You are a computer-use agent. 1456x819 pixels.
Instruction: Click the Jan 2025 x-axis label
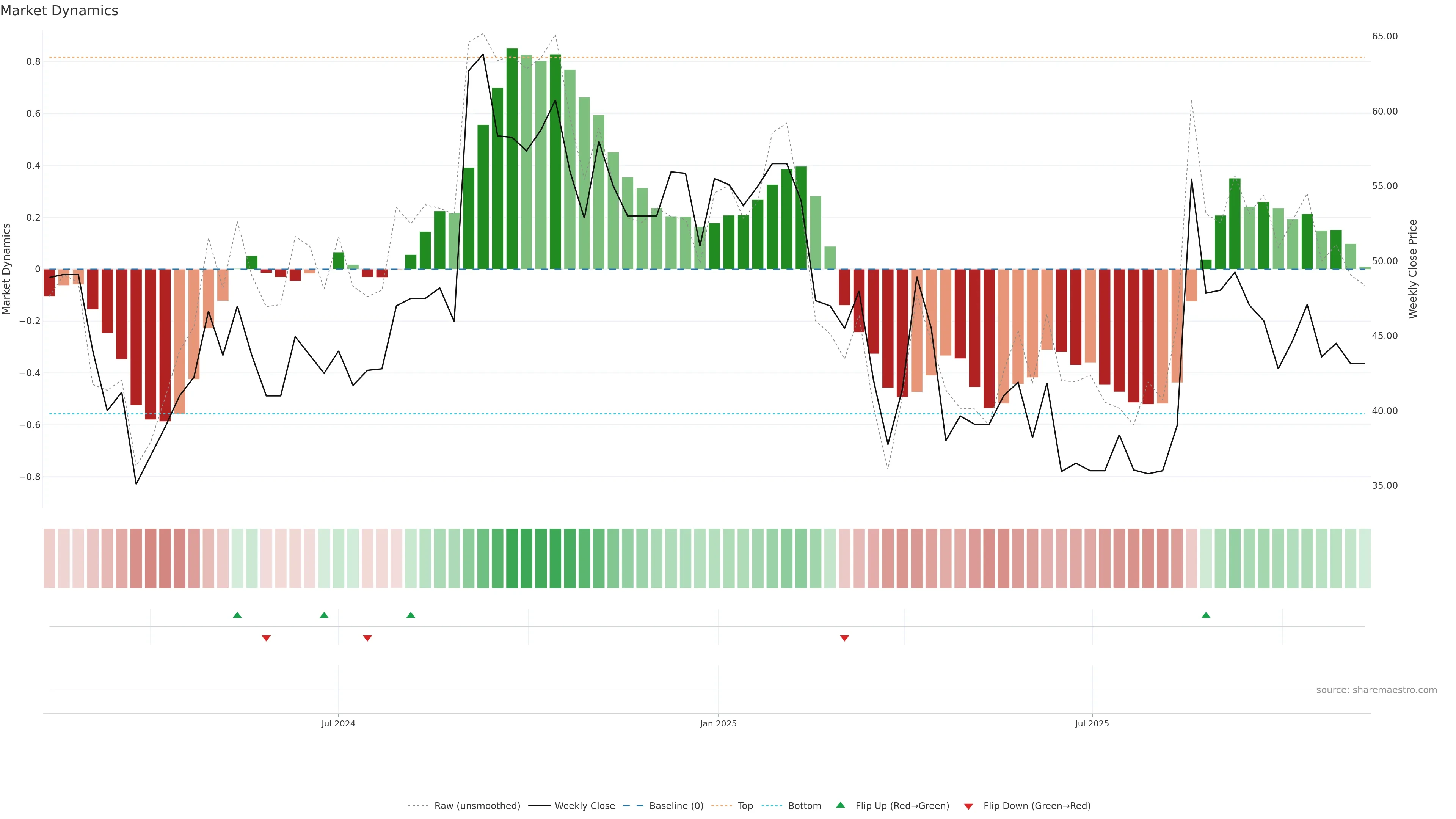(x=718, y=723)
